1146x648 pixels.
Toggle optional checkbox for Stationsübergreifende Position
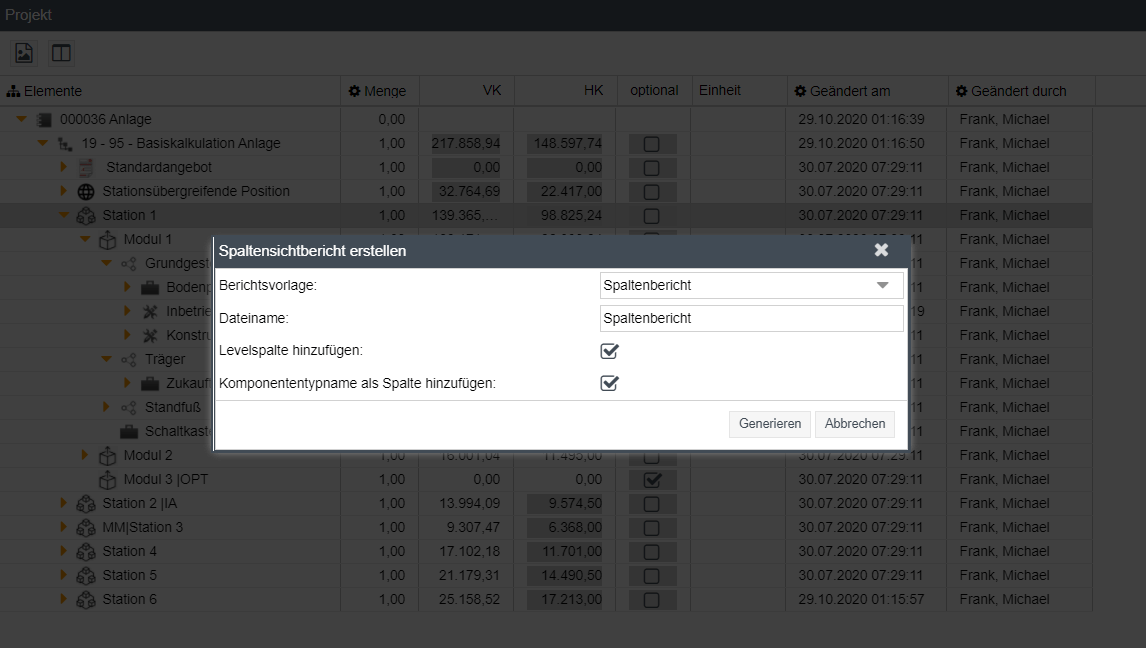point(651,192)
